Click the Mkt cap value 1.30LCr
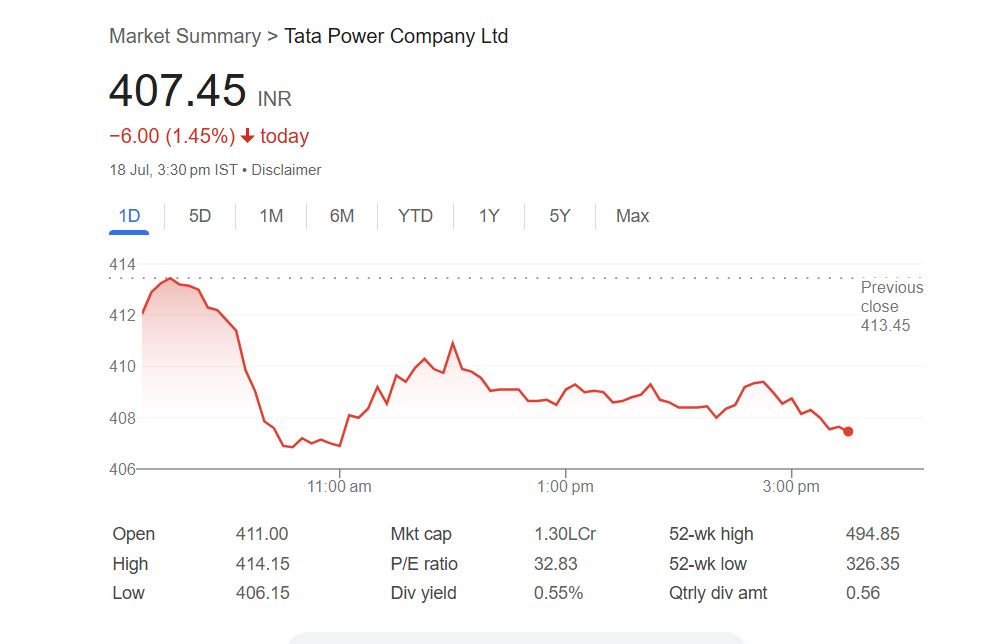This screenshot has width=986, height=644. (x=565, y=534)
